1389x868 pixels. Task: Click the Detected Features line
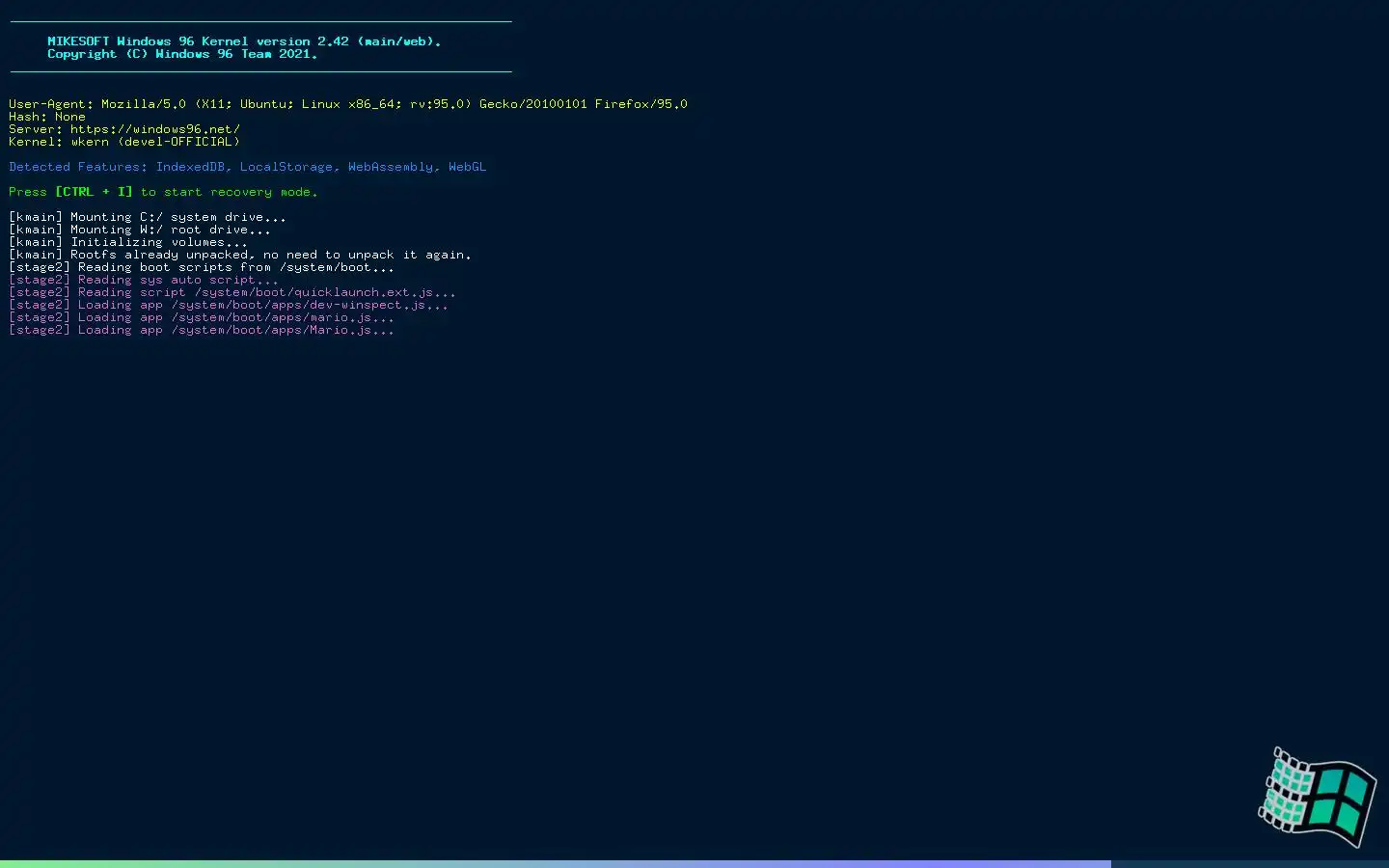248,167
